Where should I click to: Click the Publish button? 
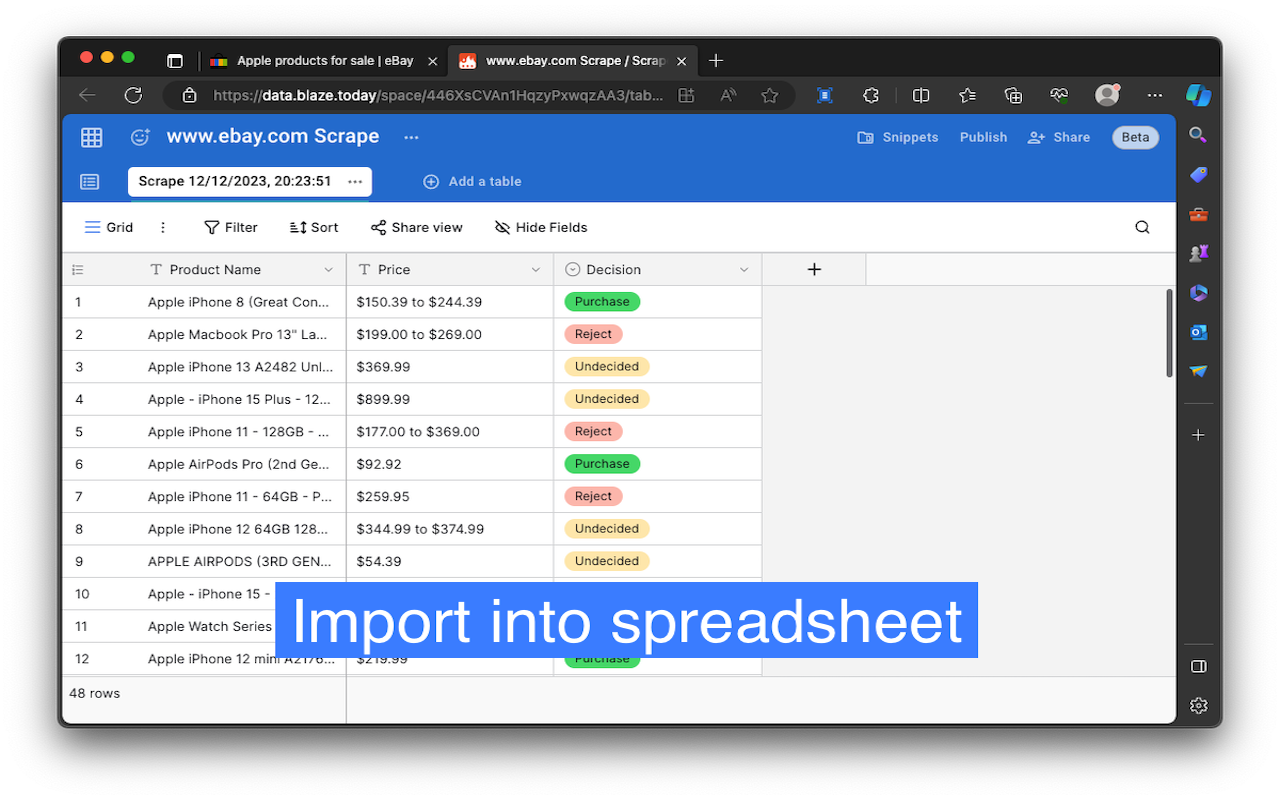[x=983, y=137]
